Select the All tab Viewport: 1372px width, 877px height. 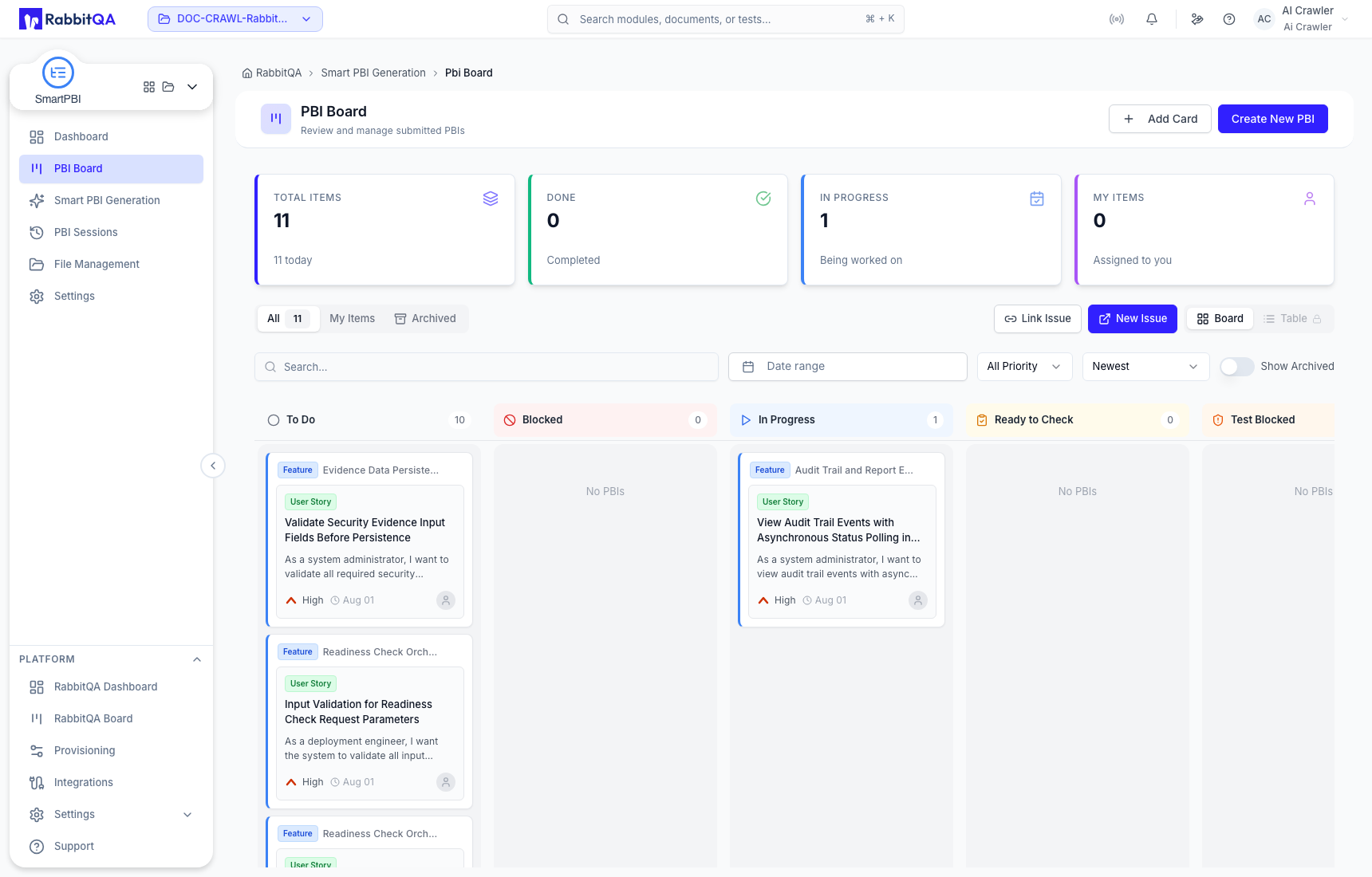click(x=288, y=319)
